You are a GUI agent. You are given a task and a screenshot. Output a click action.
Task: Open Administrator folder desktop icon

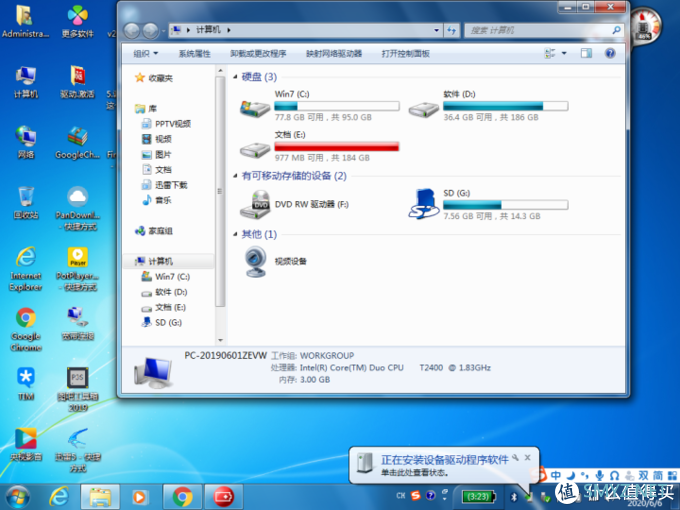click(25, 21)
